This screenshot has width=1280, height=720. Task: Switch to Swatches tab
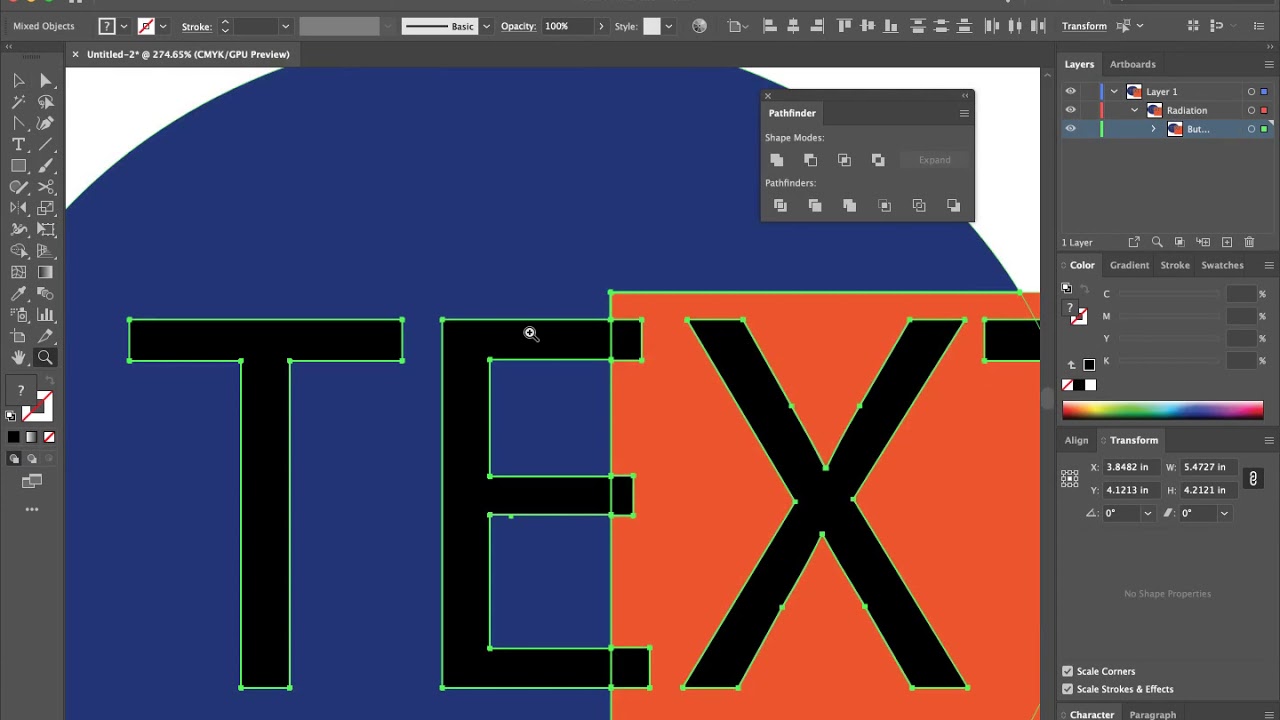pos(1222,265)
